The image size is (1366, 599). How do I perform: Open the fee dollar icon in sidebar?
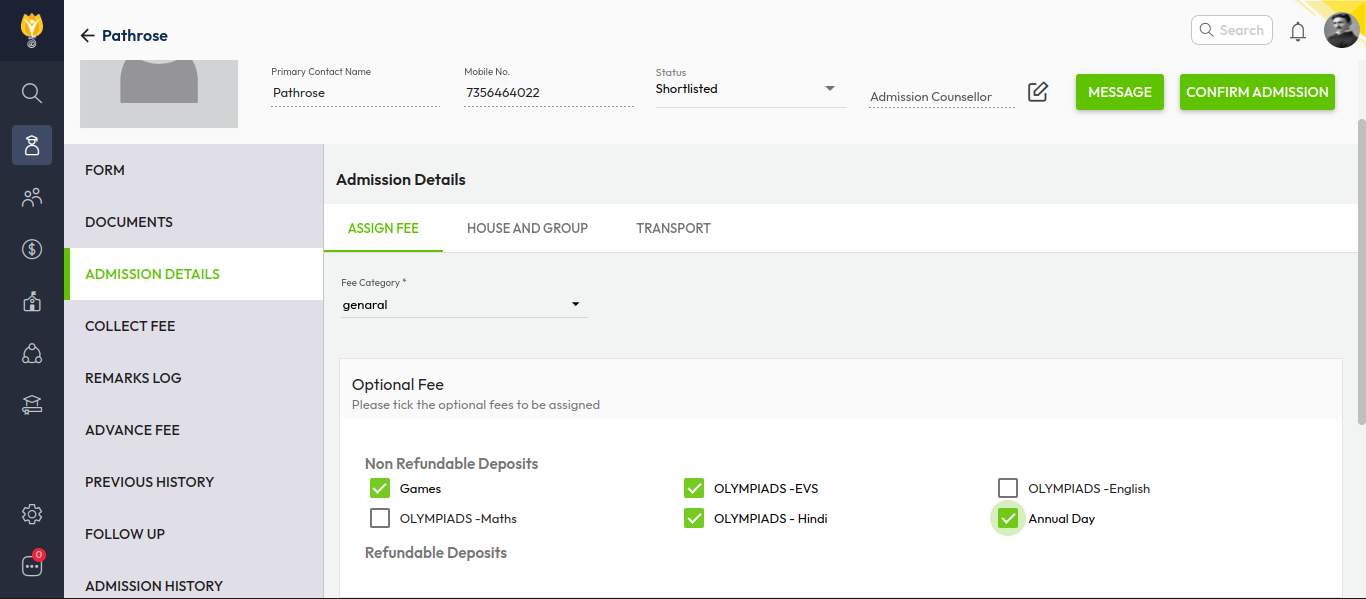pyautogui.click(x=32, y=249)
